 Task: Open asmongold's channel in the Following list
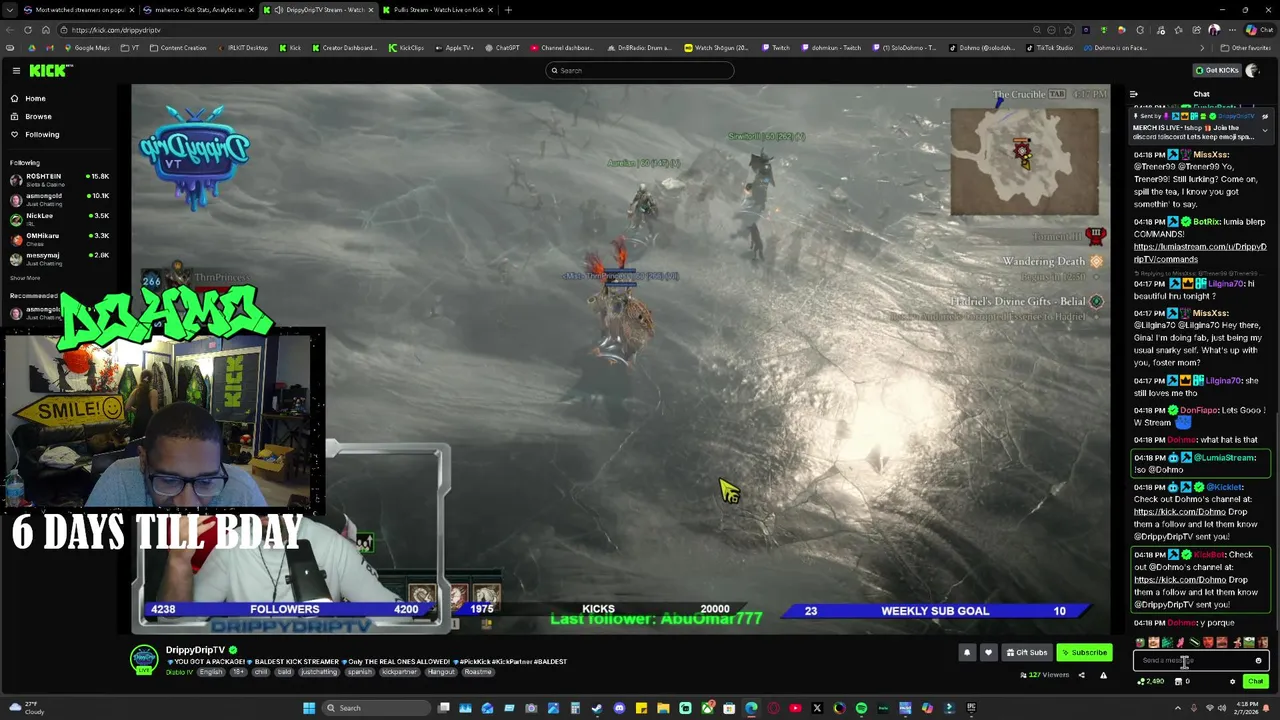pyautogui.click(x=60, y=198)
